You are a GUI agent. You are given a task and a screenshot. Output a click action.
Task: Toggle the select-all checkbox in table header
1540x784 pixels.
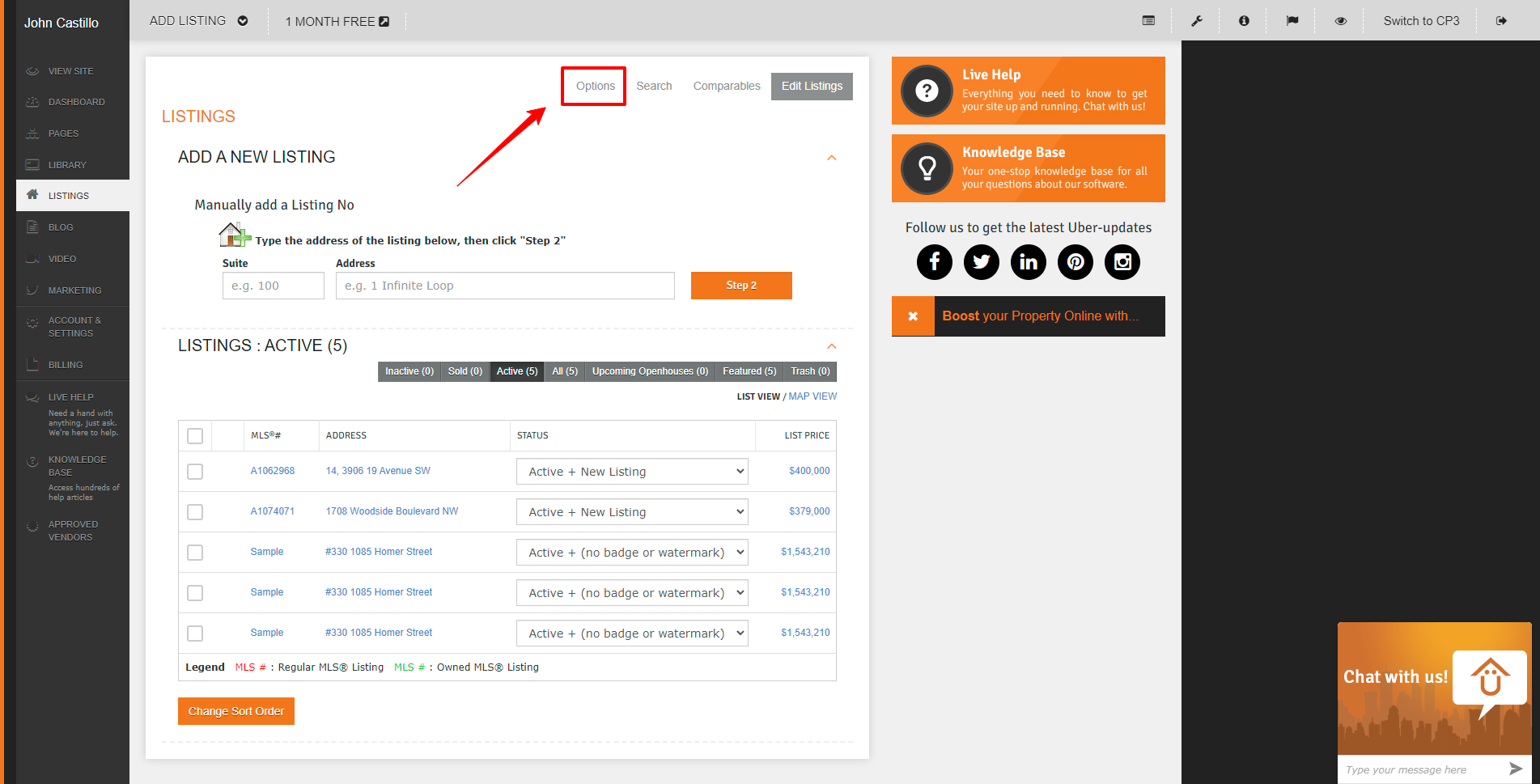point(195,436)
